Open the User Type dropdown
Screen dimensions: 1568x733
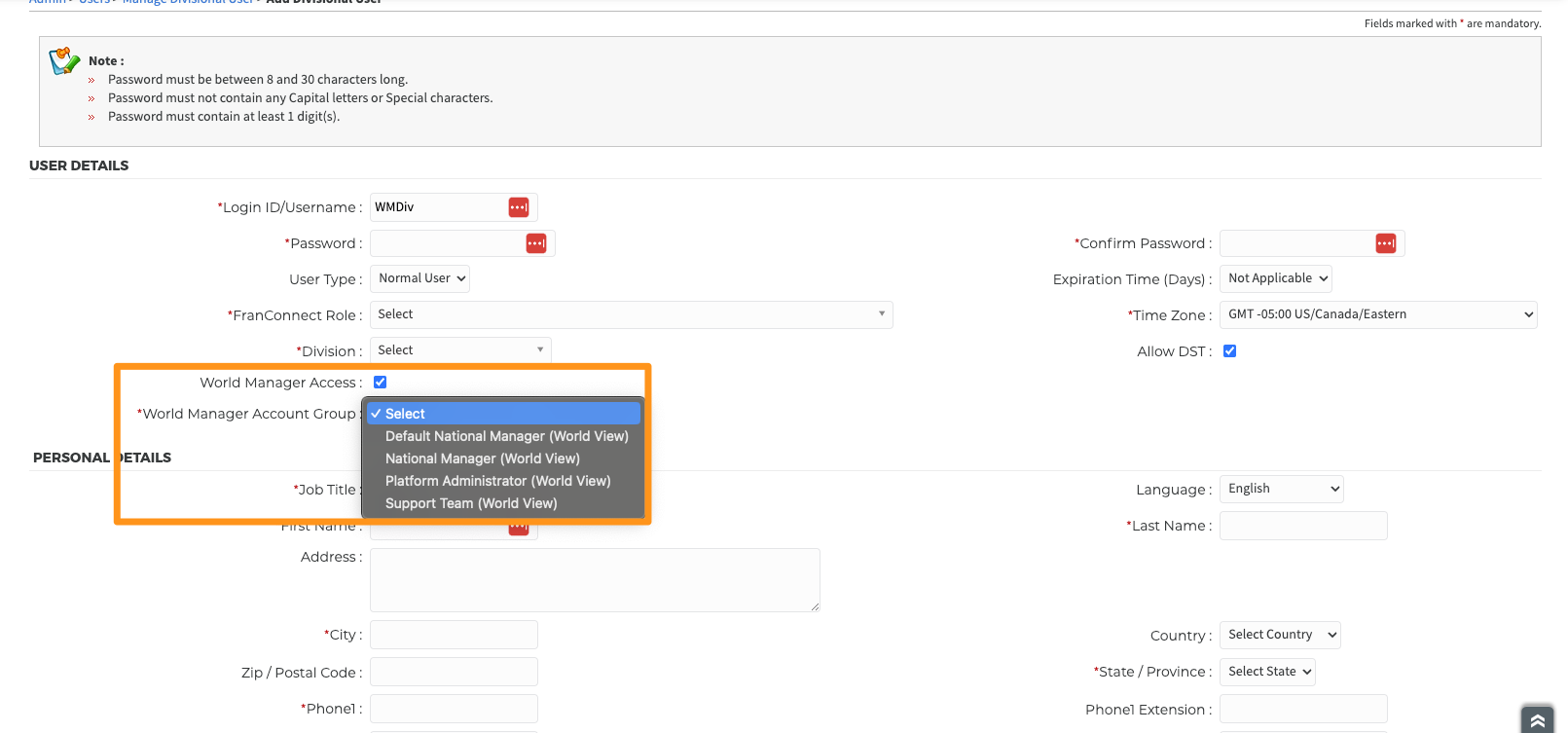point(420,278)
